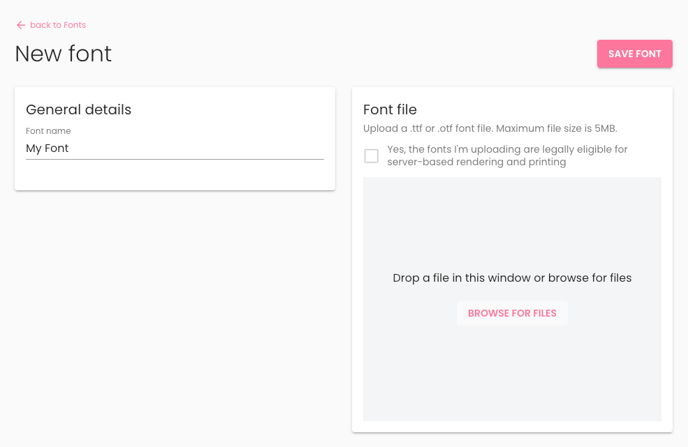
Task: Click 'server-based rendering and printing' text line
Action: click(x=477, y=162)
